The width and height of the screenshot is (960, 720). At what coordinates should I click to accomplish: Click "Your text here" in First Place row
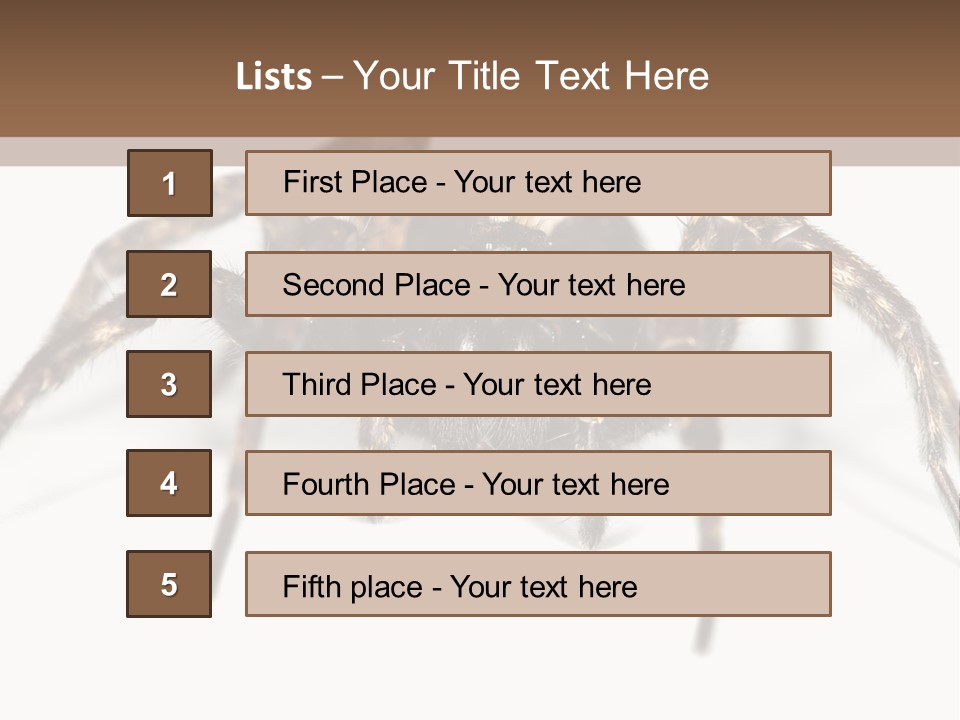(x=547, y=182)
